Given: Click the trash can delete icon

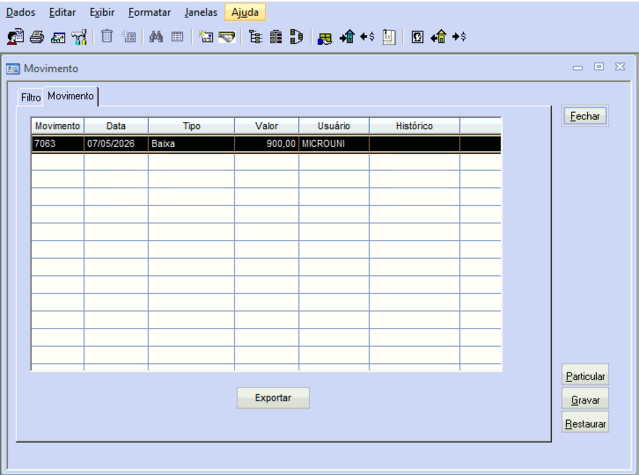Looking at the screenshot, I should click(x=107, y=36).
